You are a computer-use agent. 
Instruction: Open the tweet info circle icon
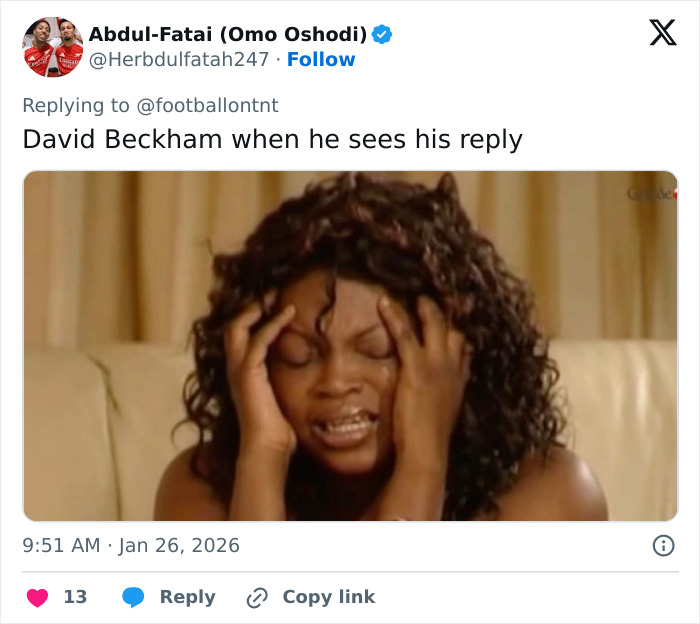tap(662, 545)
